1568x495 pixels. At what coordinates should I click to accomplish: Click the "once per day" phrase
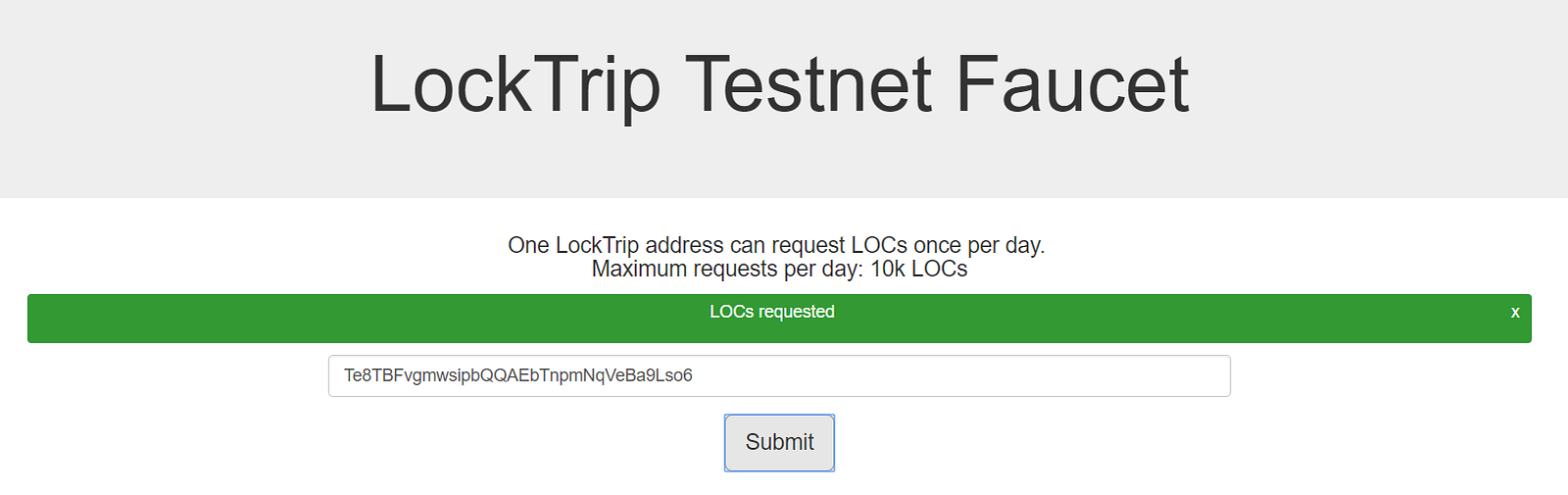(x=978, y=245)
